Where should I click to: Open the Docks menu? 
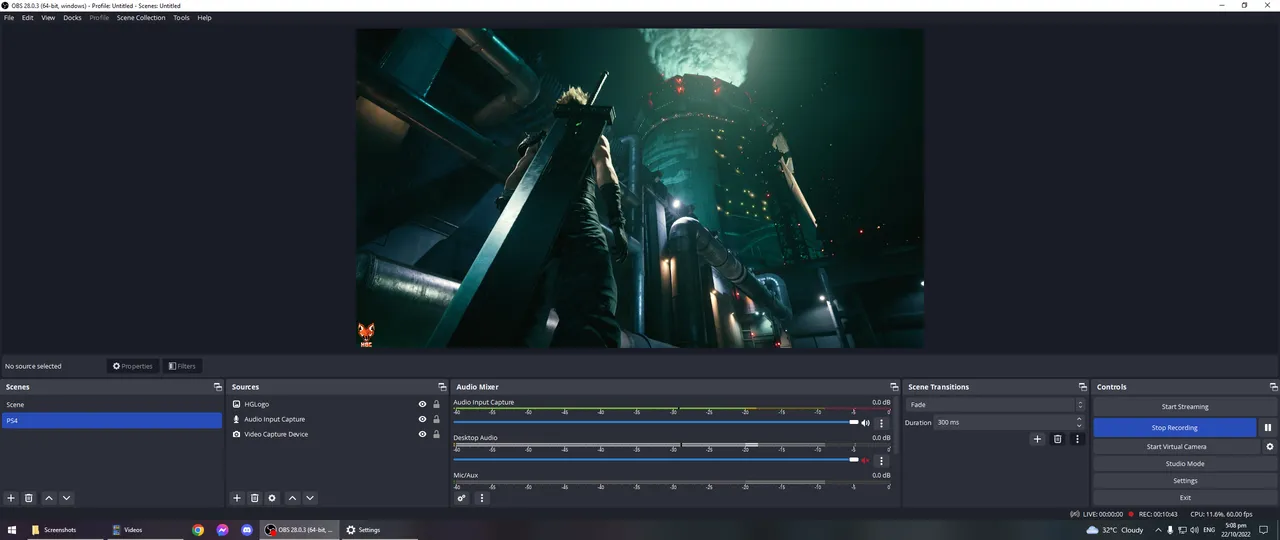coord(72,18)
